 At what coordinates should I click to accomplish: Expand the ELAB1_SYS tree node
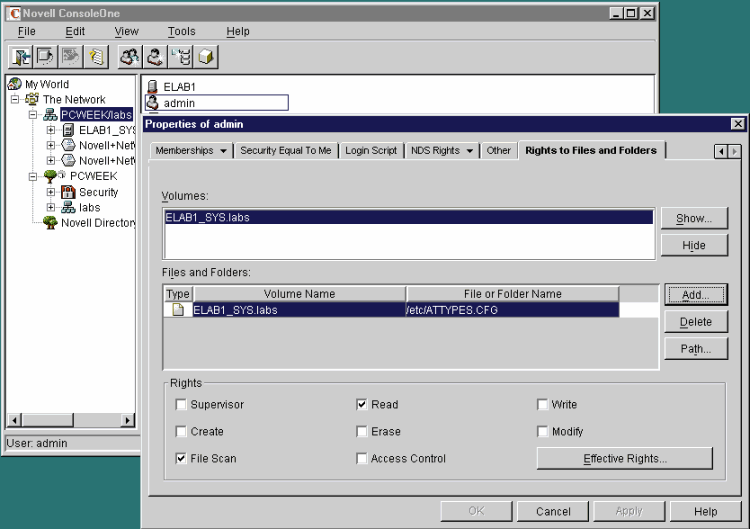tap(51, 130)
